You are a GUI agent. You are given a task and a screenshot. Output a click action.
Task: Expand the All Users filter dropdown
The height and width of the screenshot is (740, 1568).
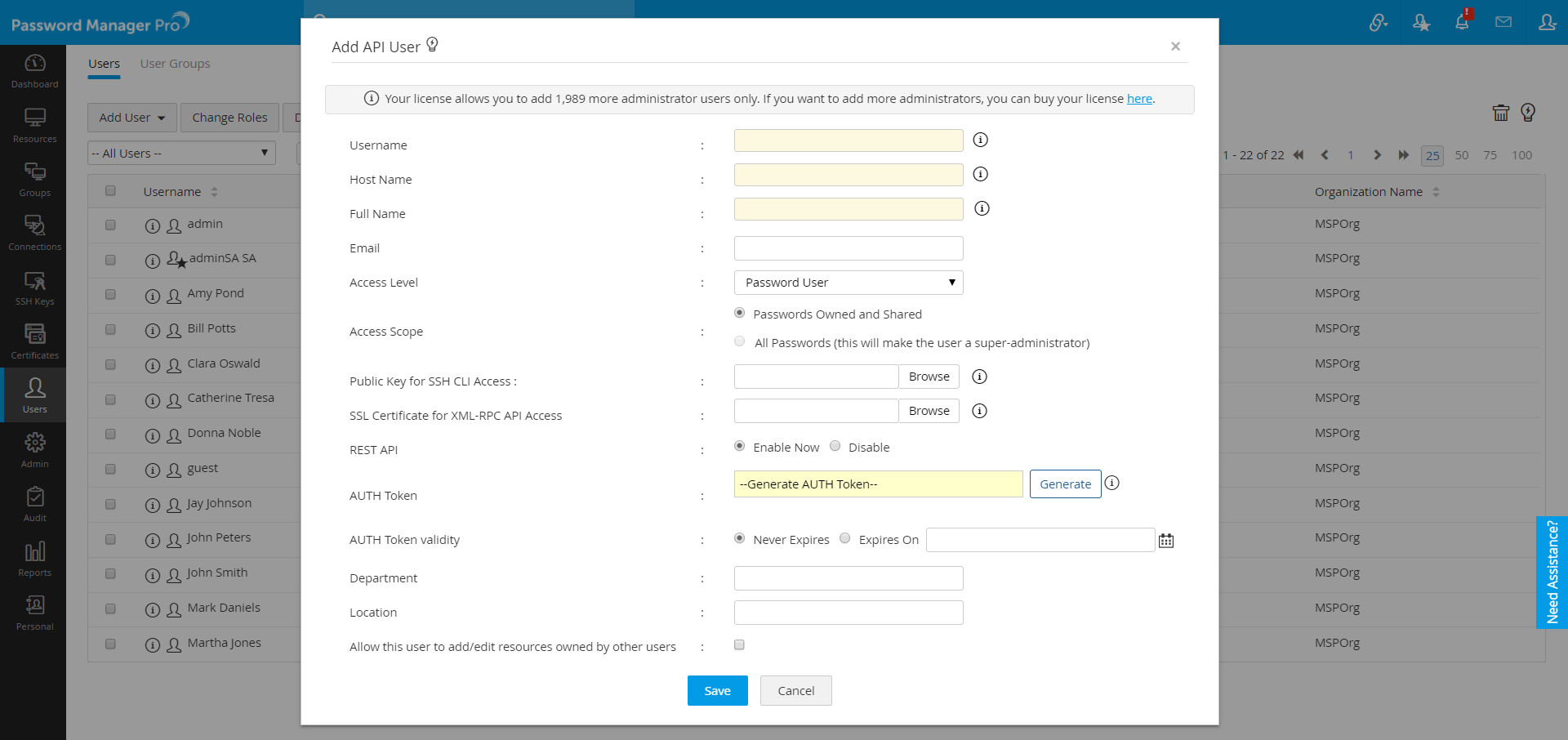pos(181,154)
